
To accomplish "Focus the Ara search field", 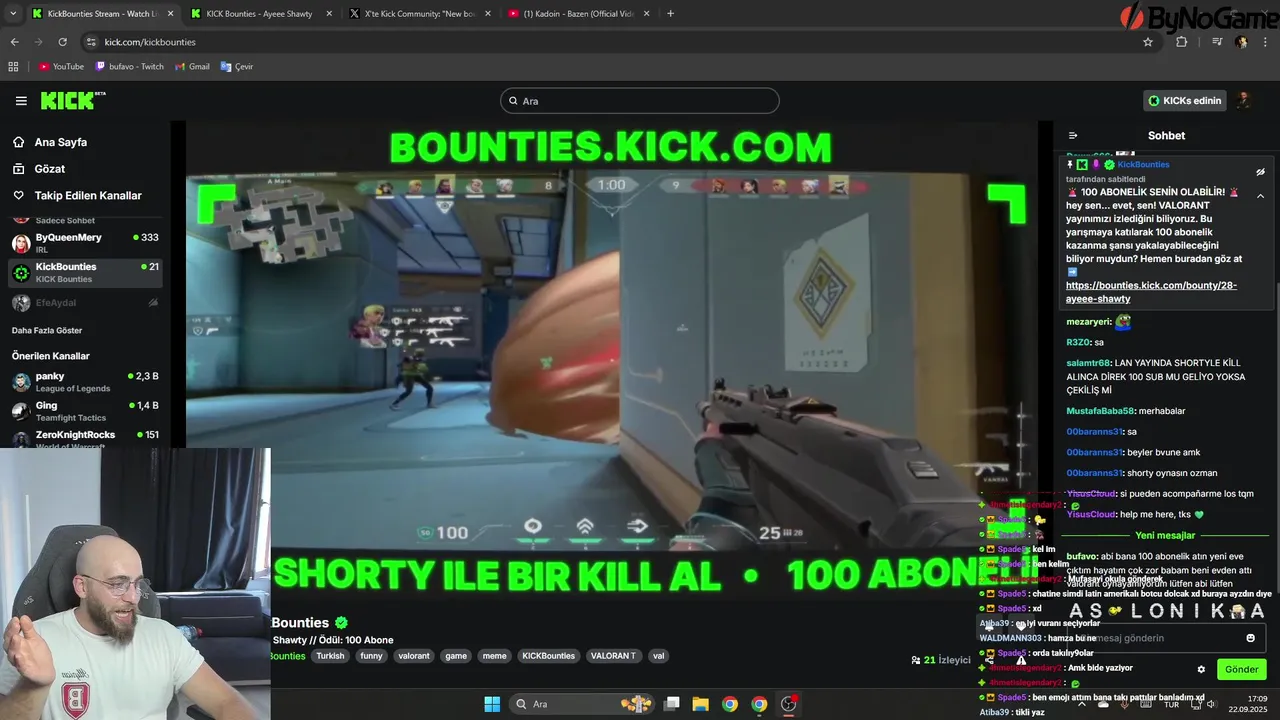I will (640, 101).
